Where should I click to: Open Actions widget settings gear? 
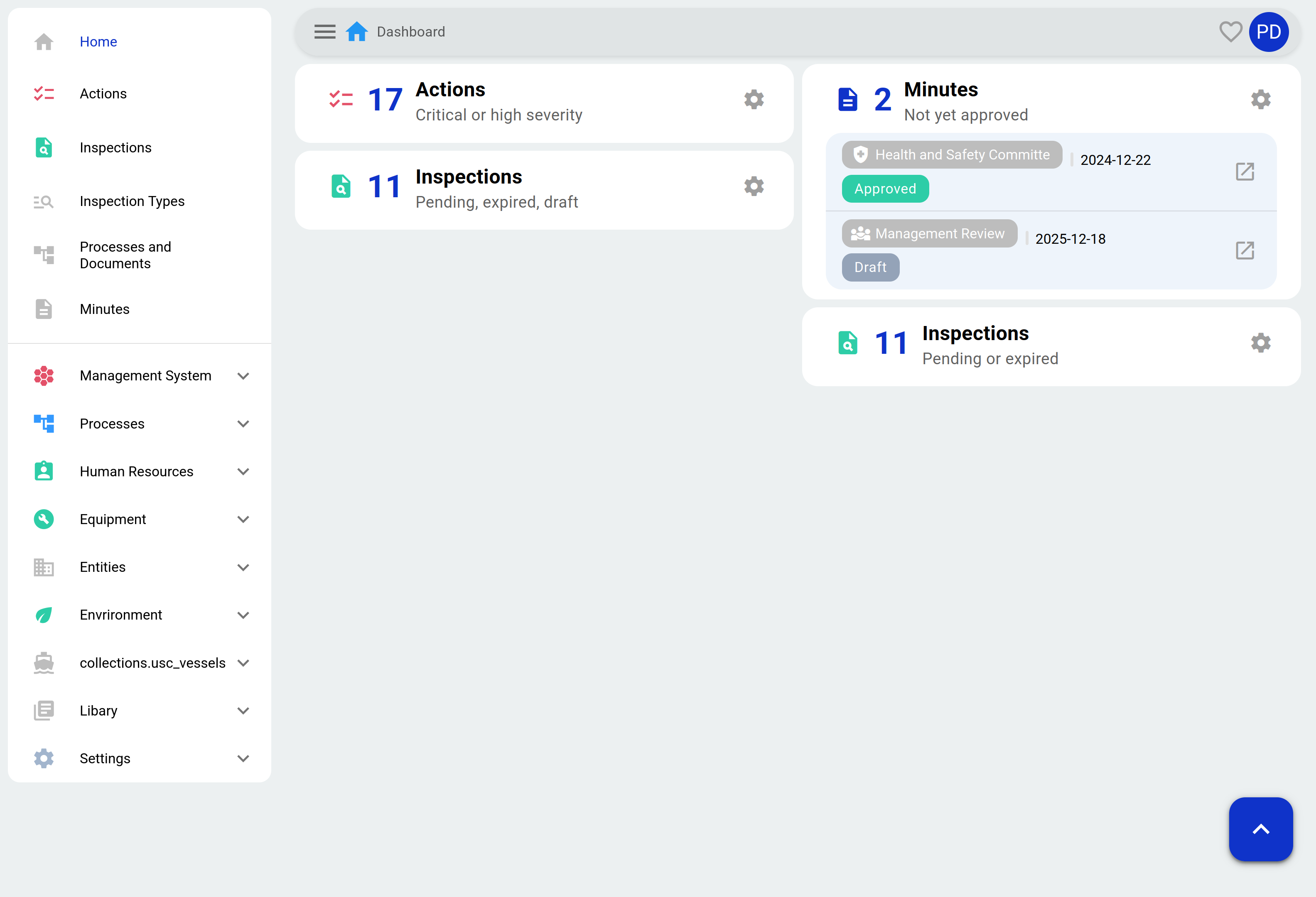click(754, 100)
